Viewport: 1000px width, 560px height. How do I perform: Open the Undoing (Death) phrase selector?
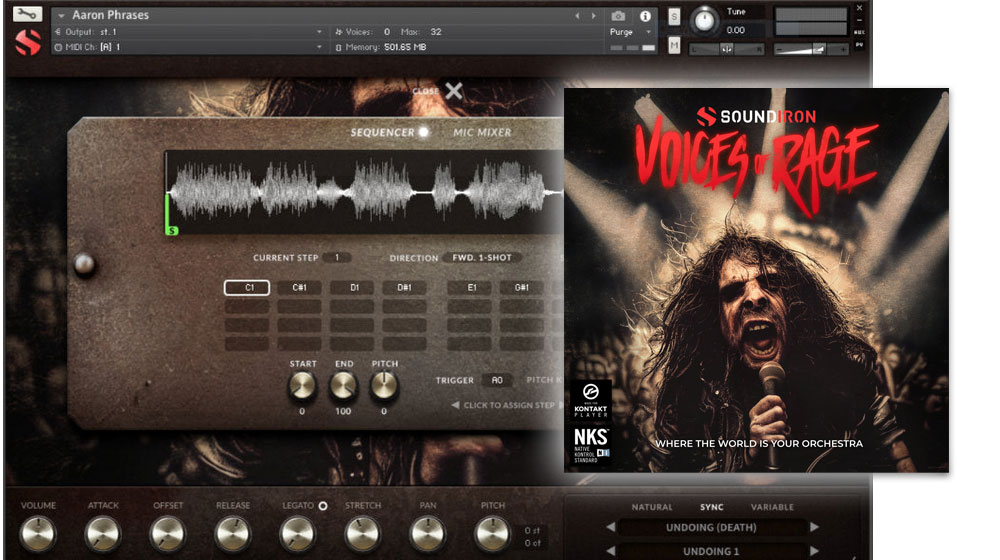[712, 527]
